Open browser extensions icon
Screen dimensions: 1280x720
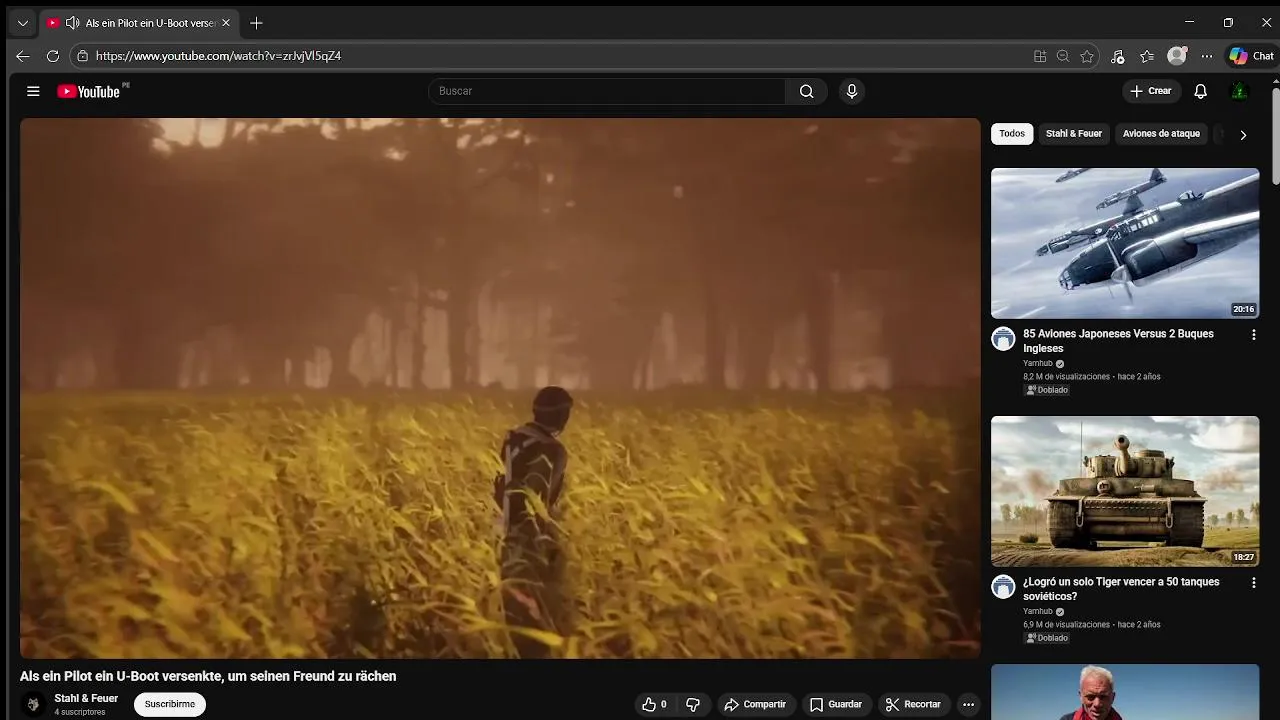click(x=1118, y=56)
